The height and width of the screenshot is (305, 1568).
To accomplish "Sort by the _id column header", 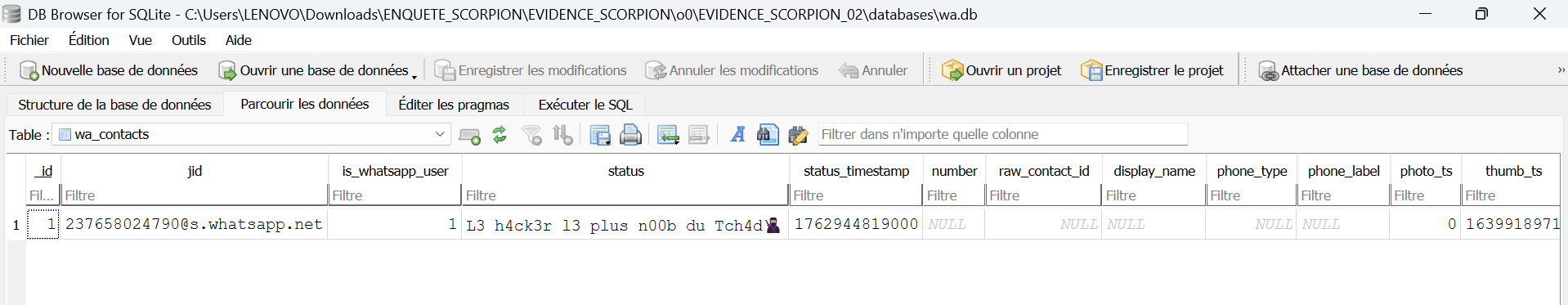I will pos(43,171).
